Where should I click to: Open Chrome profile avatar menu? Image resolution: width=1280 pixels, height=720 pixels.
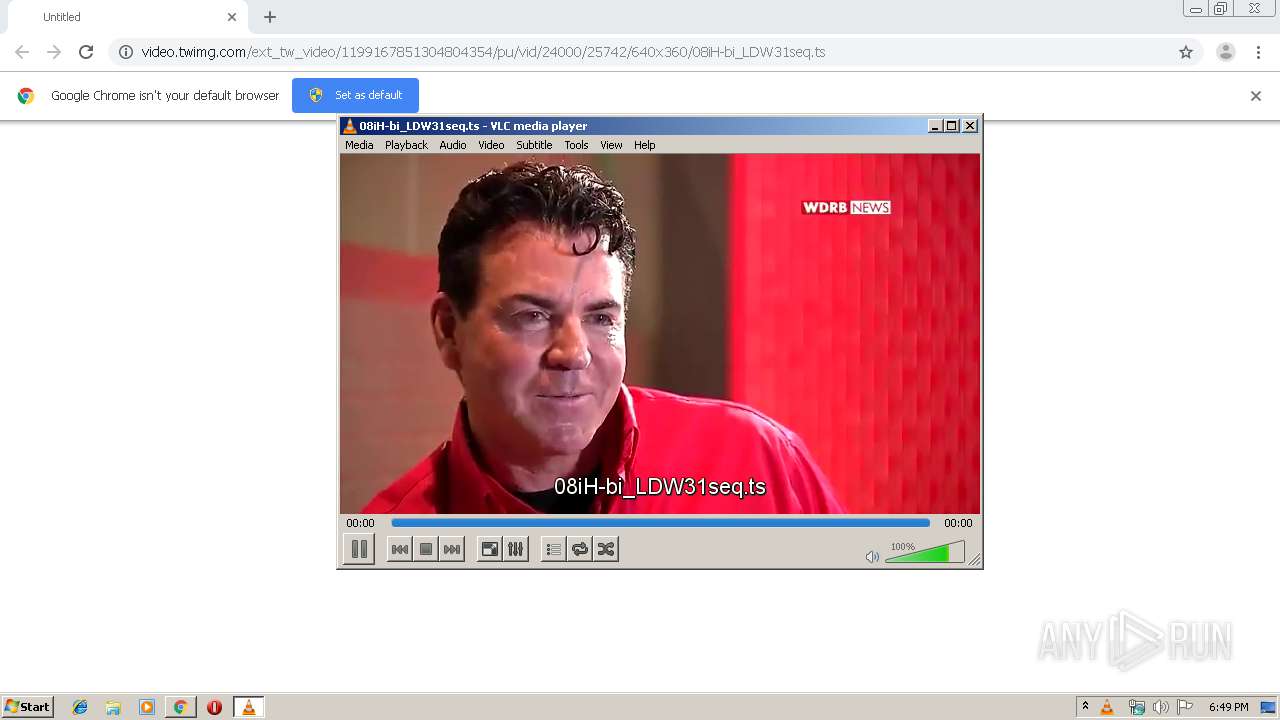click(1226, 52)
